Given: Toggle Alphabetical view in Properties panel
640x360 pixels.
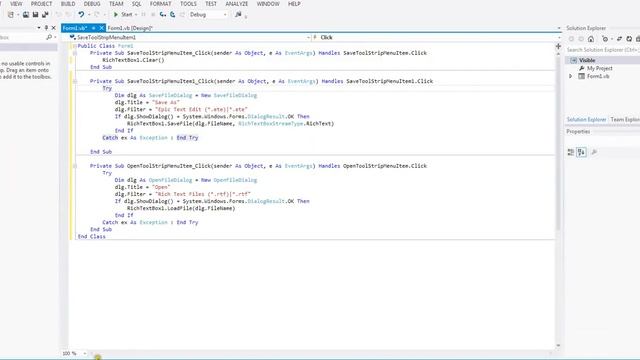Looking at the screenshot, I should pos(581,152).
